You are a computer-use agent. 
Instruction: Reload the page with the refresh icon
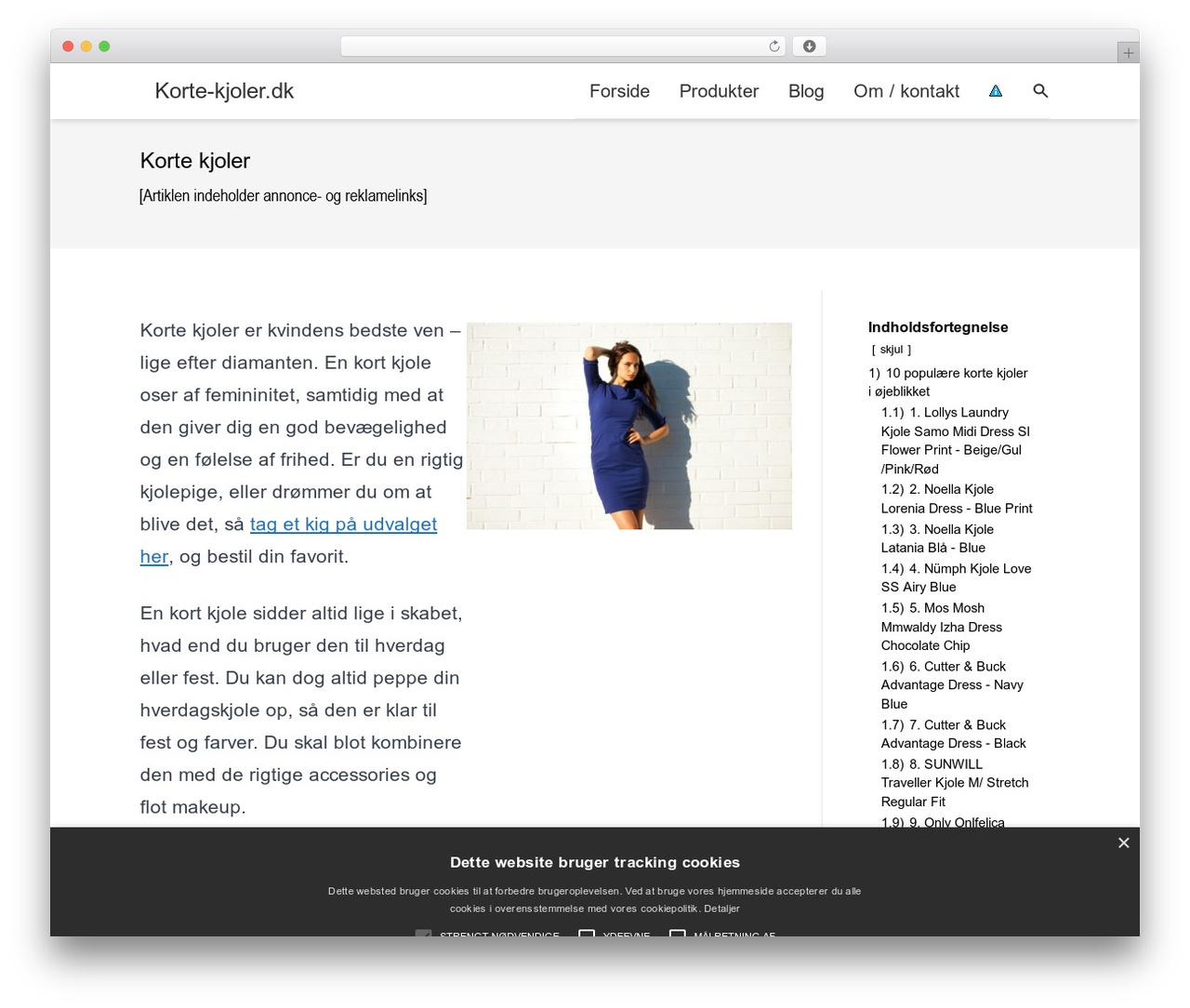tap(773, 46)
